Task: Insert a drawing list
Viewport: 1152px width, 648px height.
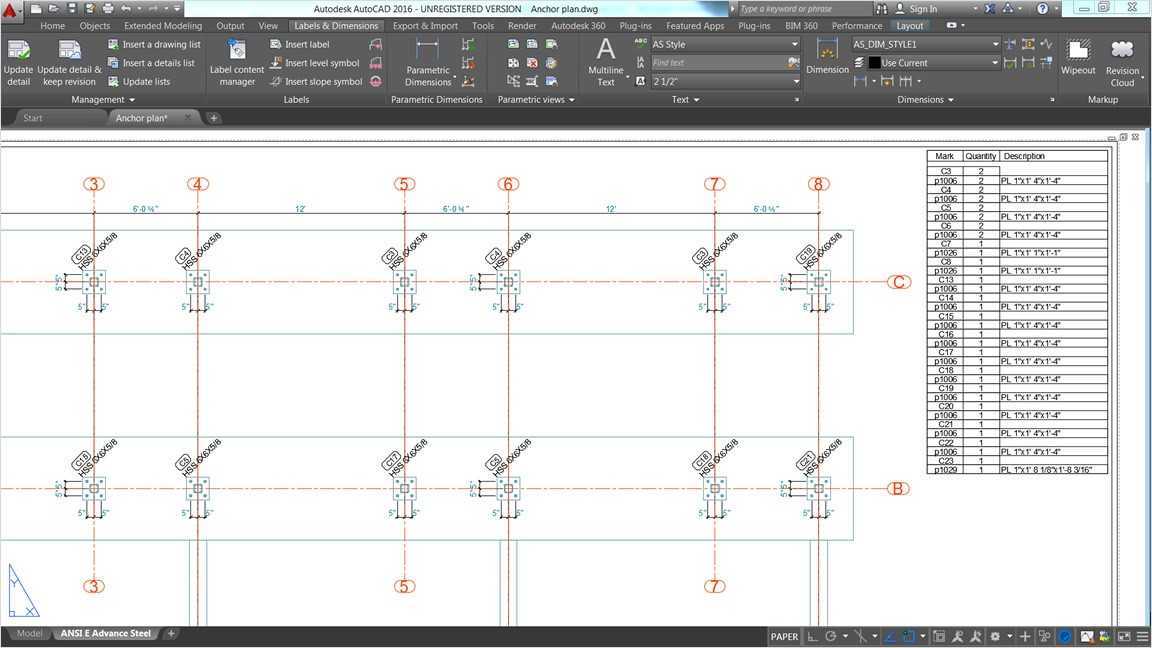Action: click(x=154, y=44)
